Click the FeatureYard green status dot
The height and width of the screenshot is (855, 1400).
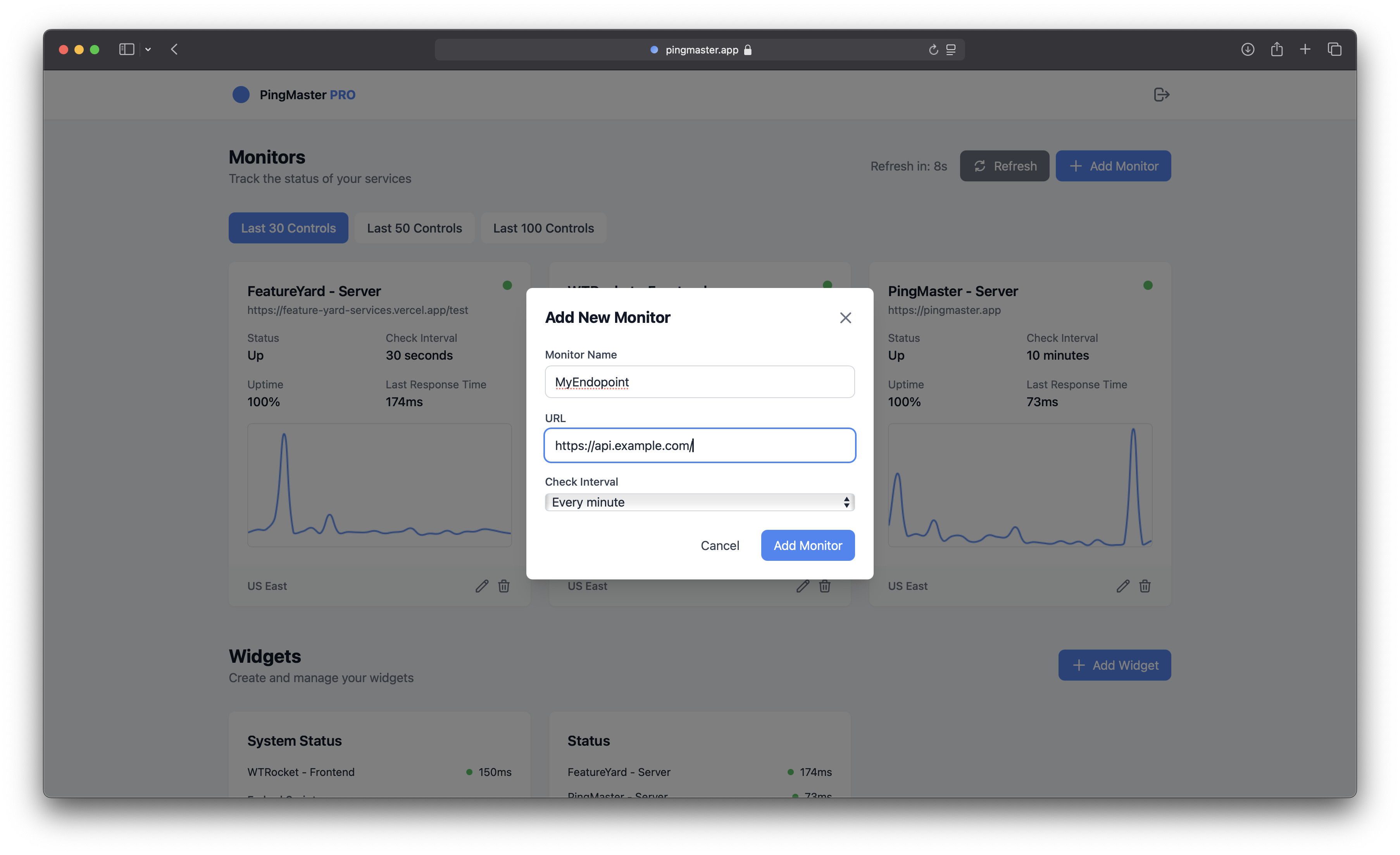pyautogui.click(x=507, y=285)
